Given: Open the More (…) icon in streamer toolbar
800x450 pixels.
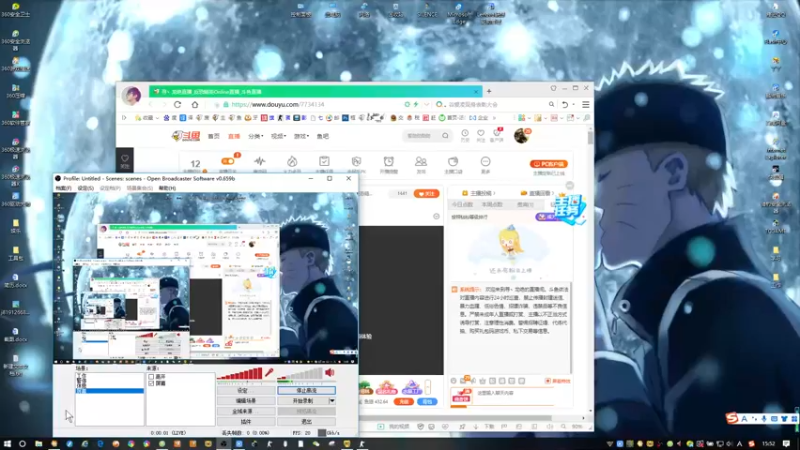Looking at the screenshot, I should click(x=485, y=162).
